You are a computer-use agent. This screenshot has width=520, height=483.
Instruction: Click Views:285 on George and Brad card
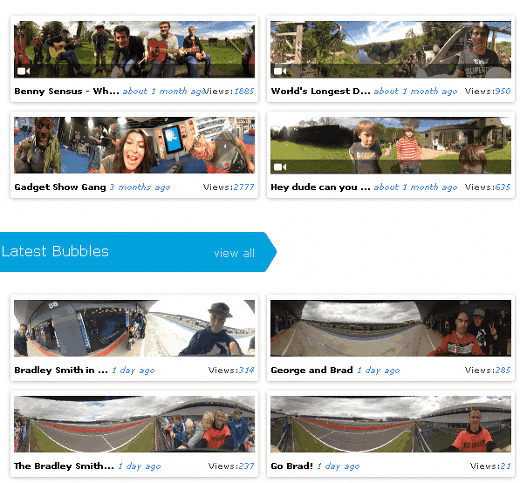pyautogui.click(x=488, y=370)
